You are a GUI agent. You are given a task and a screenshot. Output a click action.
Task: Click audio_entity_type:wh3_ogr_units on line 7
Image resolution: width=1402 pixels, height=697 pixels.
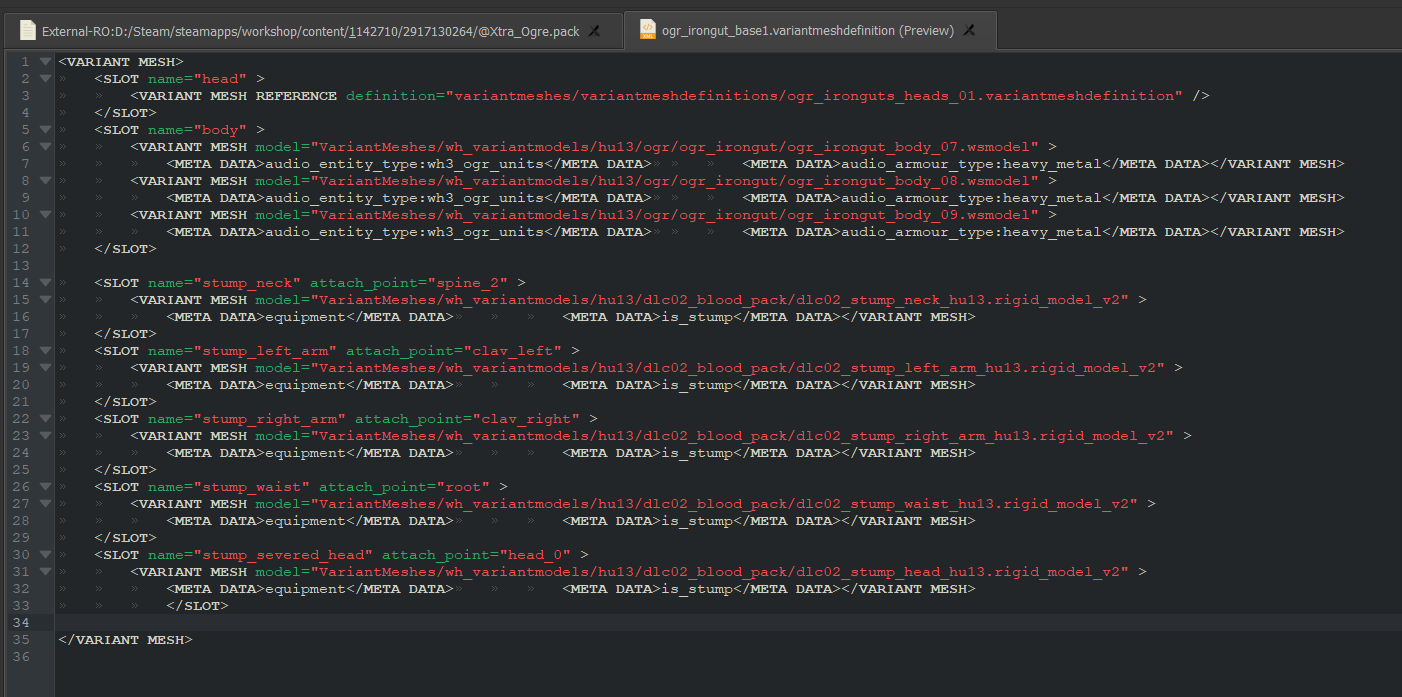403,164
